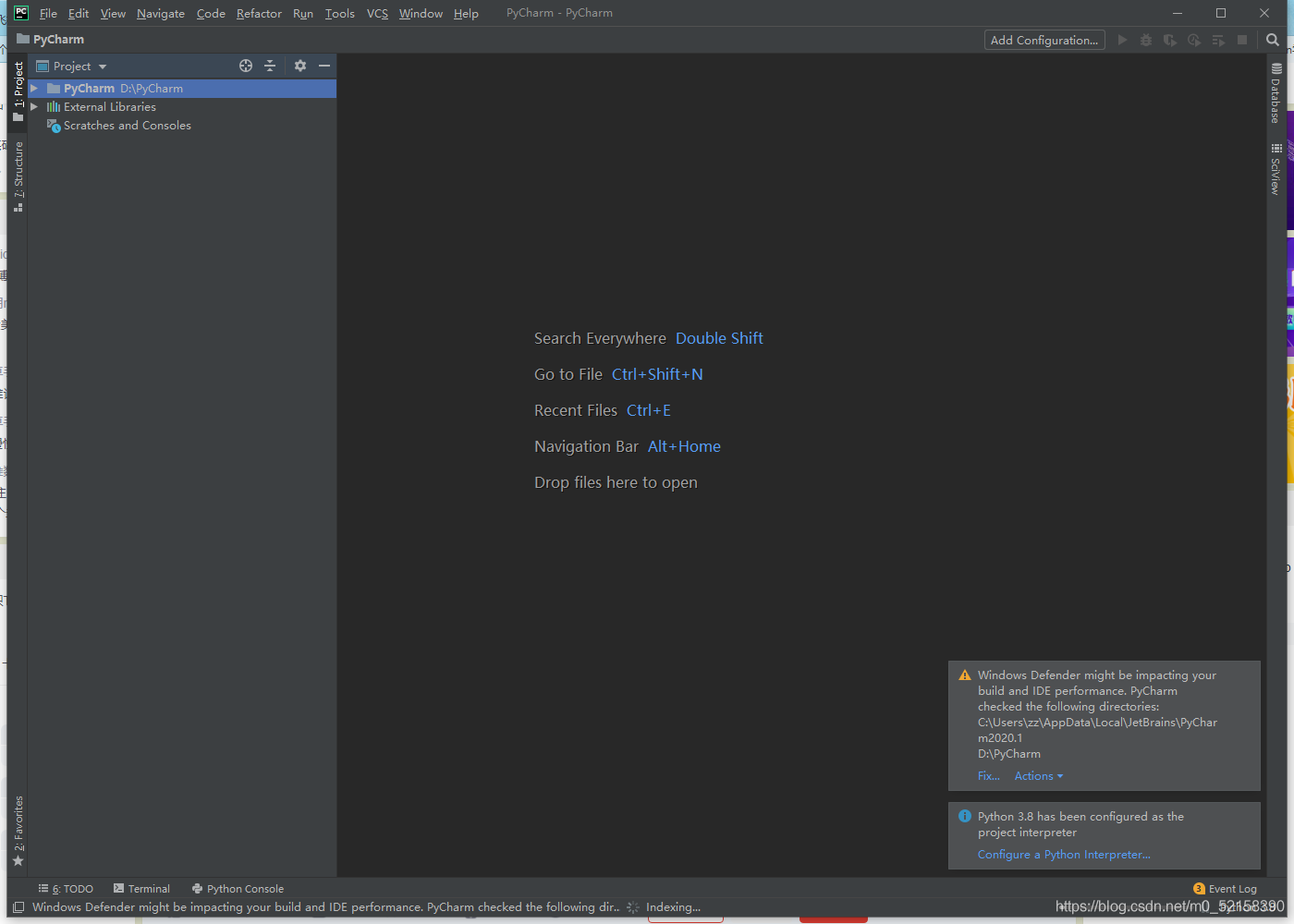Open the Refactor menu

point(259,14)
